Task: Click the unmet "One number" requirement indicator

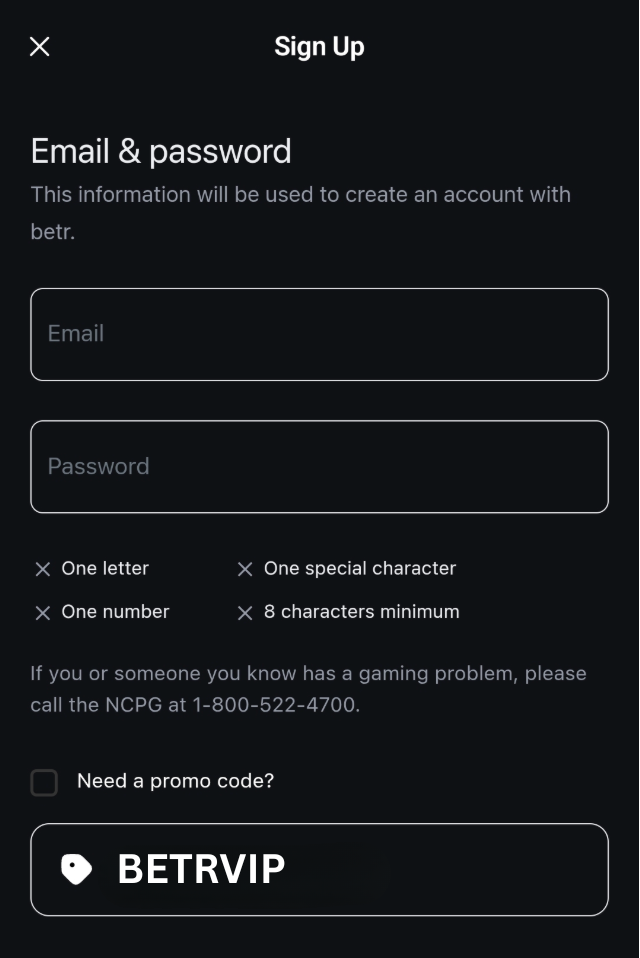Action: pos(43,612)
